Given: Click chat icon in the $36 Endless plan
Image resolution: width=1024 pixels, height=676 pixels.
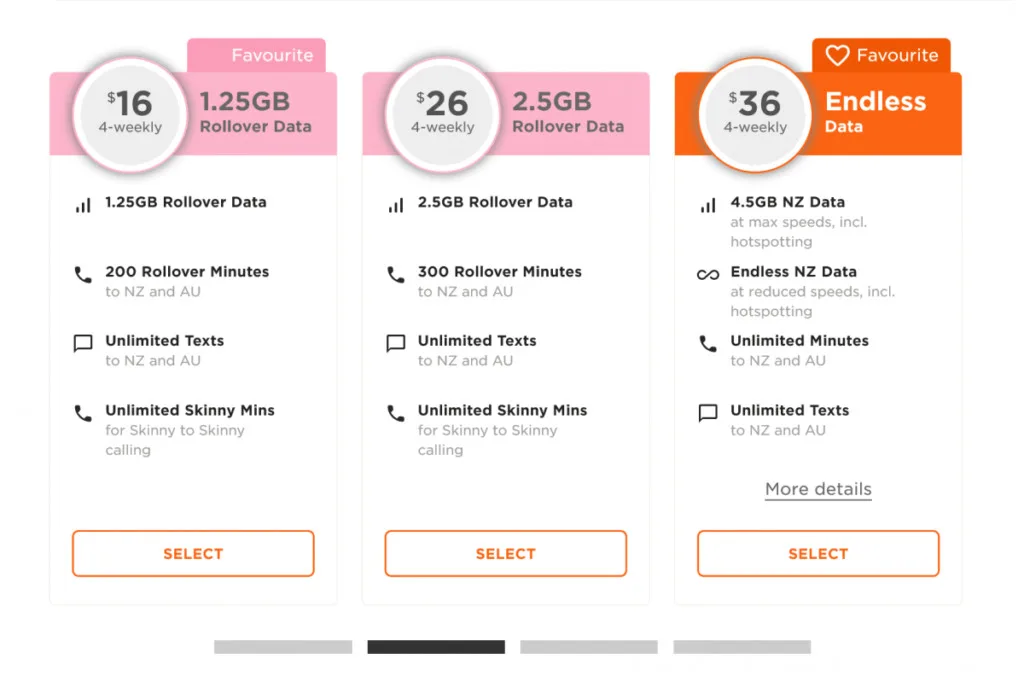Looking at the screenshot, I should pos(708,413).
